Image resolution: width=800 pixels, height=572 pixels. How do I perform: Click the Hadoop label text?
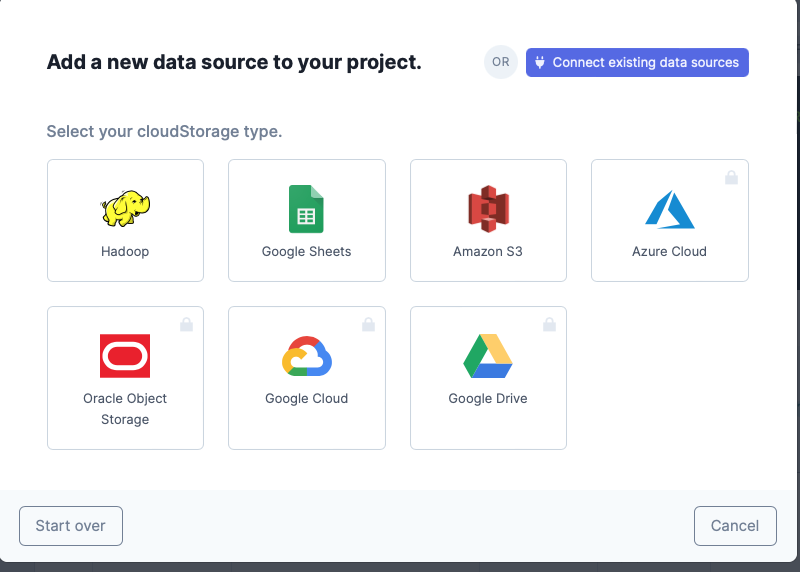(x=125, y=252)
